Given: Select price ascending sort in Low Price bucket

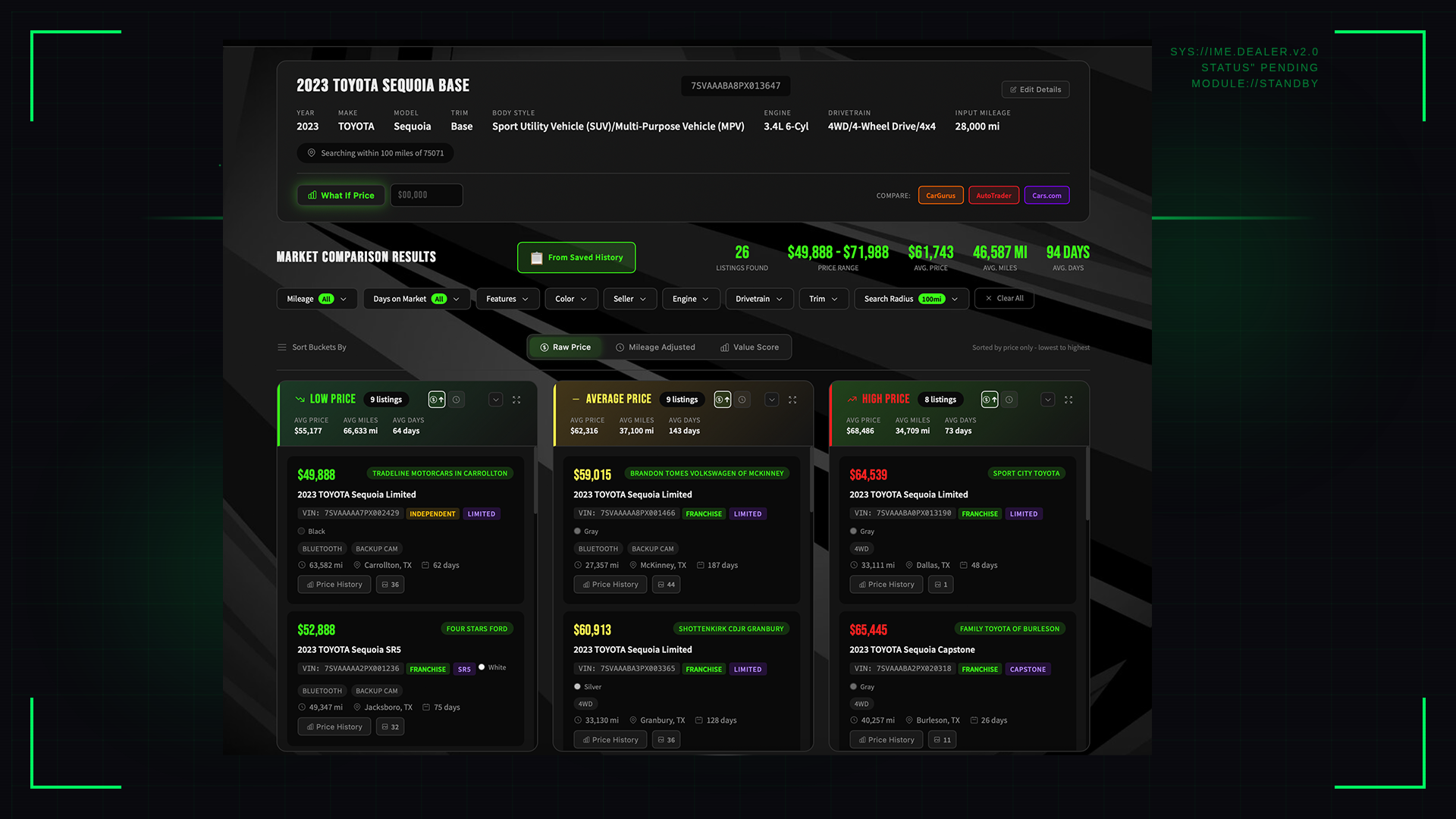Looking at the screenshot, I should 436,399.
